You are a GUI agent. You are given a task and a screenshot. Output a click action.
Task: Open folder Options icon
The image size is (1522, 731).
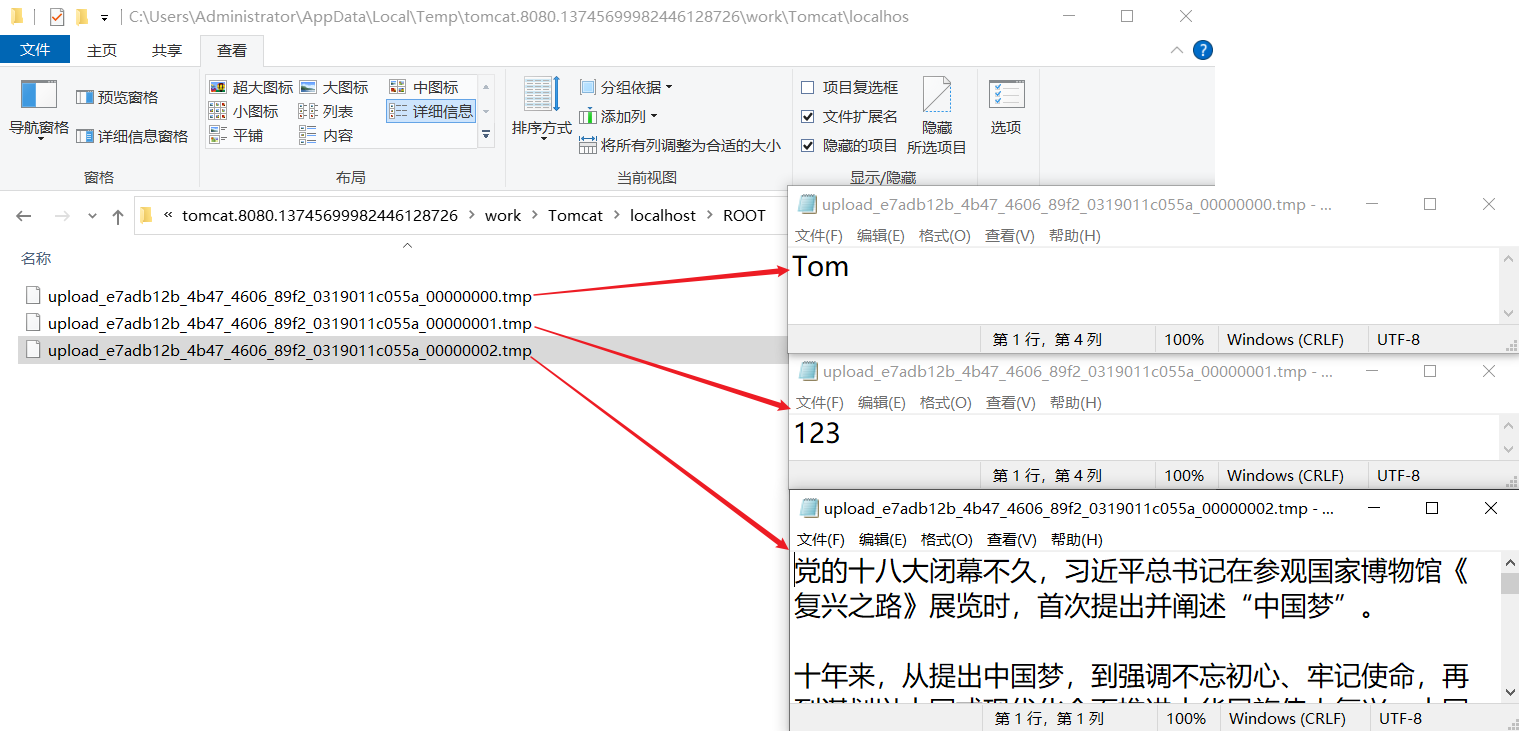[x=1006, y=96]
